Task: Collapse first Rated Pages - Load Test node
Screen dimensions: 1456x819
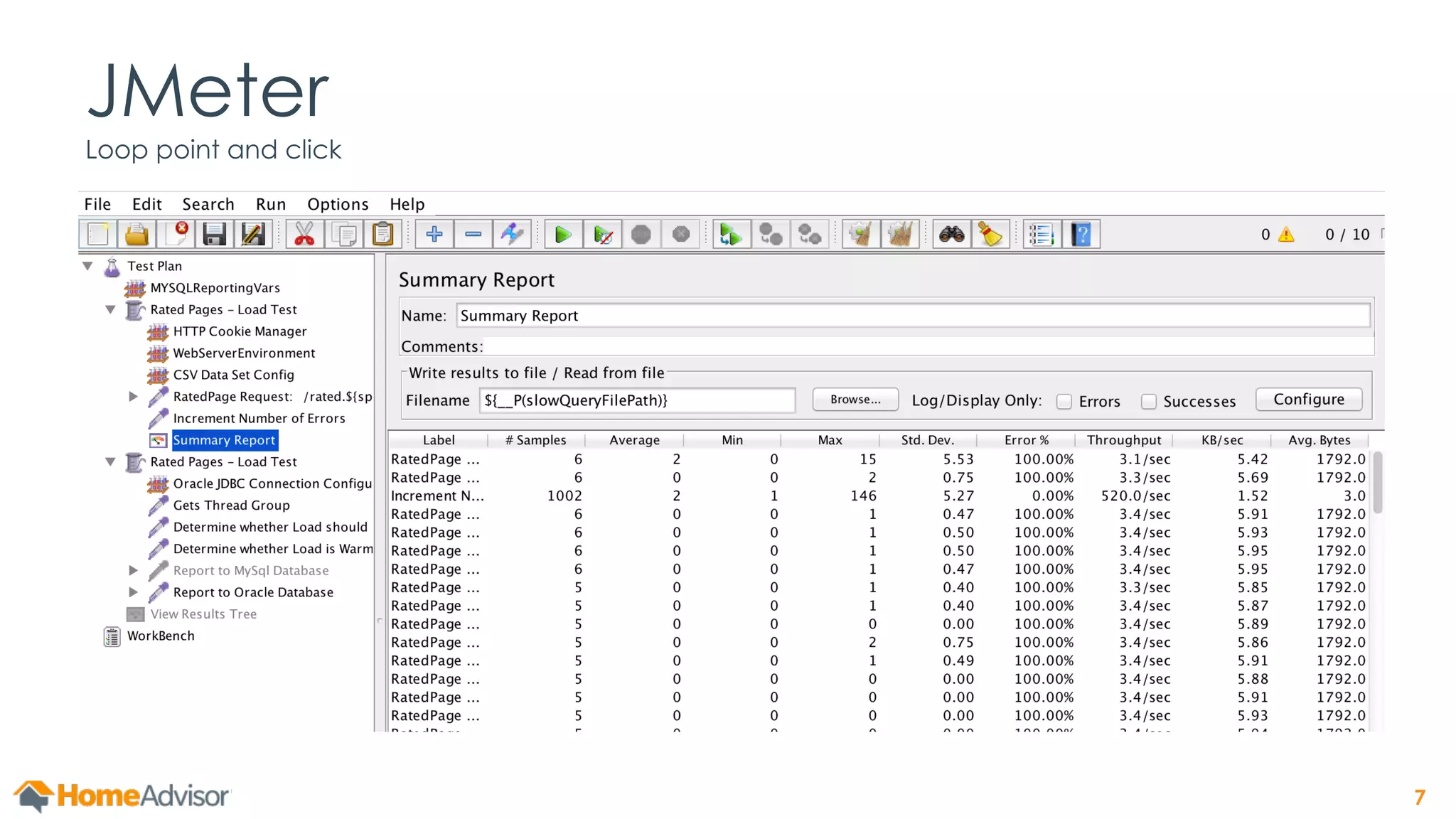Action: tap(110, 309)
